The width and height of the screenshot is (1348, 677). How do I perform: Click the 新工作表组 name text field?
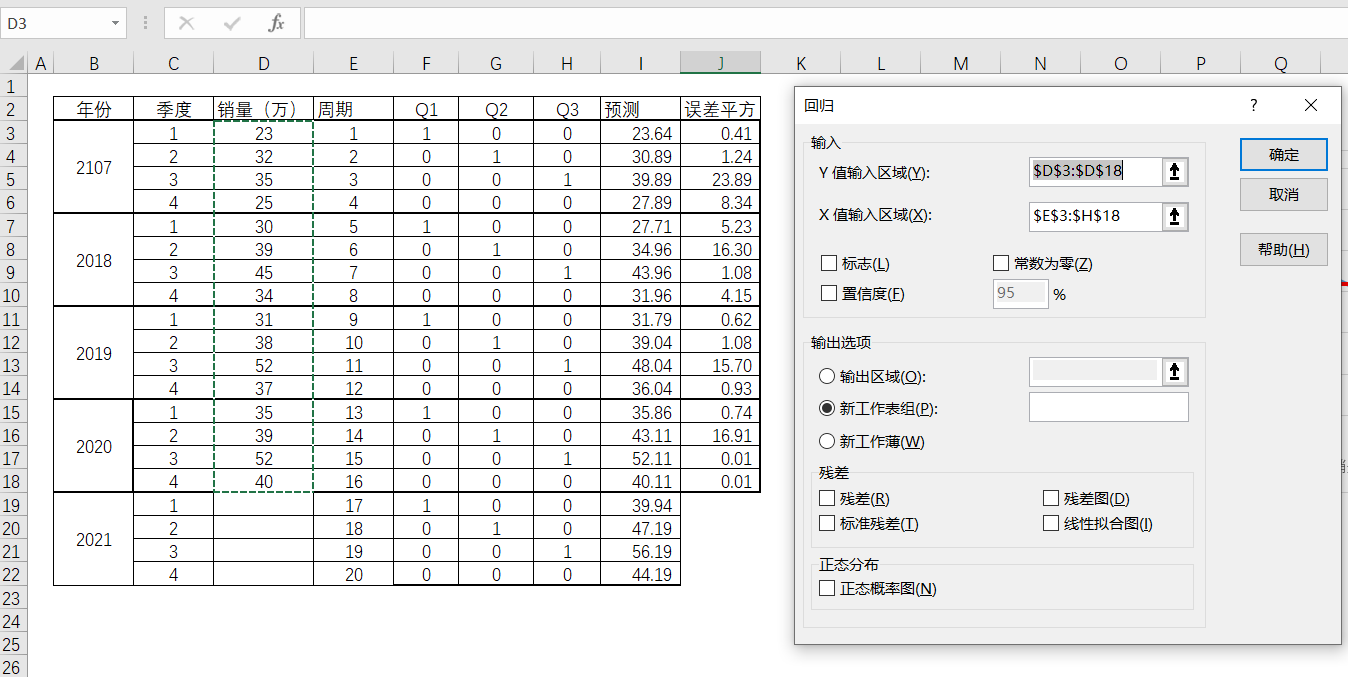point(1108,407)
